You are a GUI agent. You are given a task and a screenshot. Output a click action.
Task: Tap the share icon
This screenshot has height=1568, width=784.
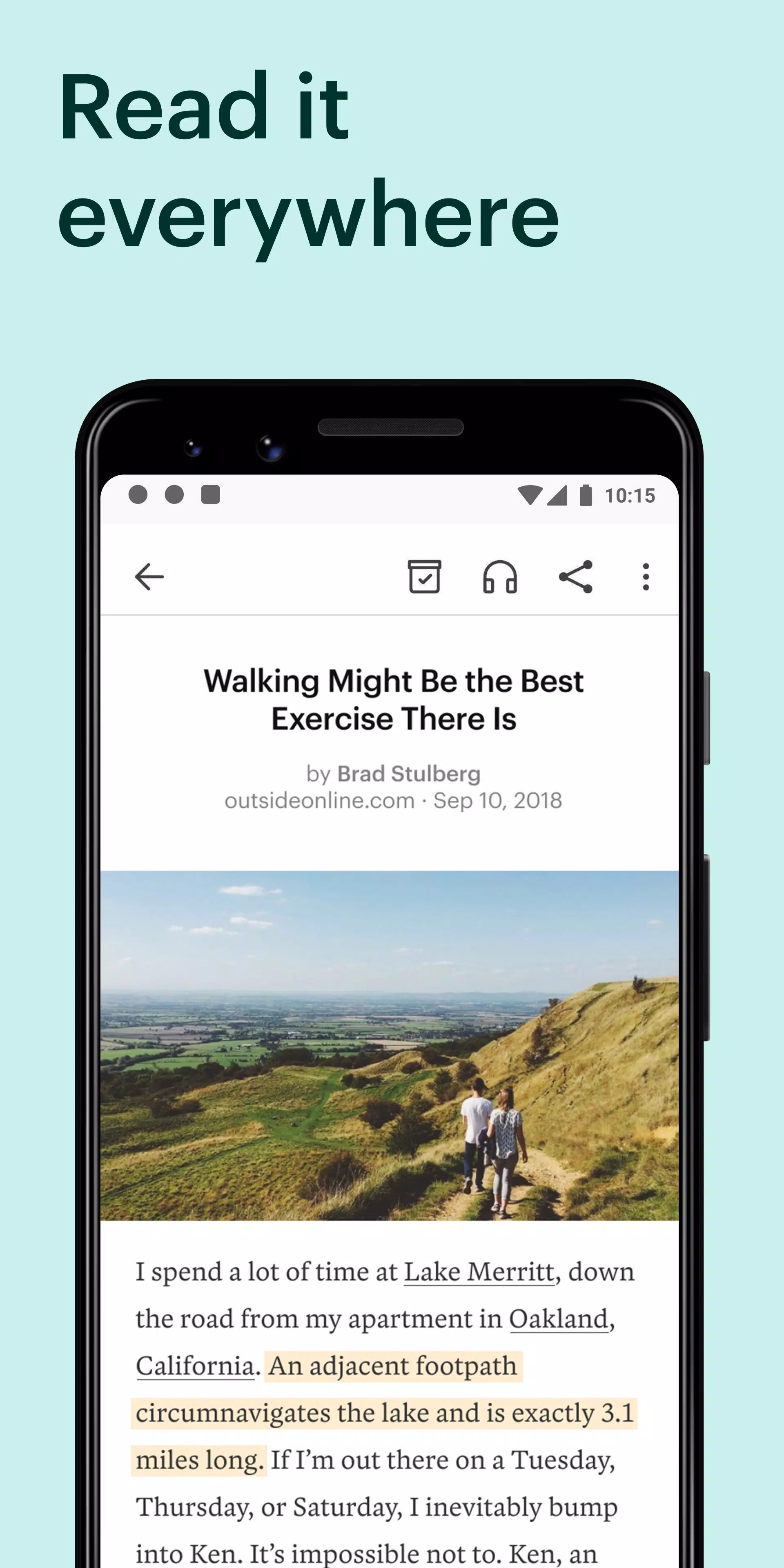point(575,576)
